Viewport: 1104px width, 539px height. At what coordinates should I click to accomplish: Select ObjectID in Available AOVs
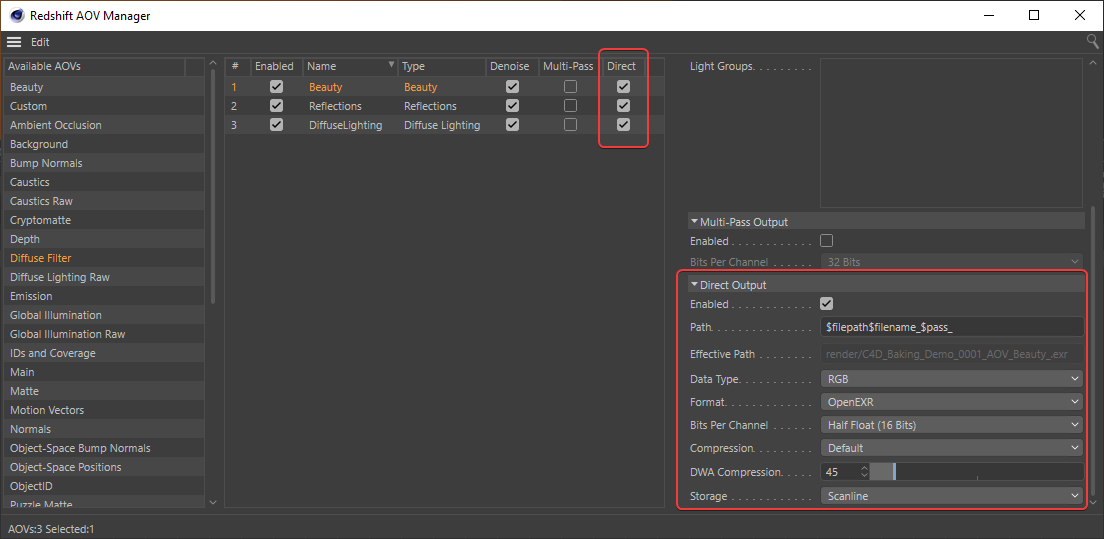pyautogui.click(x=104, y=486)
